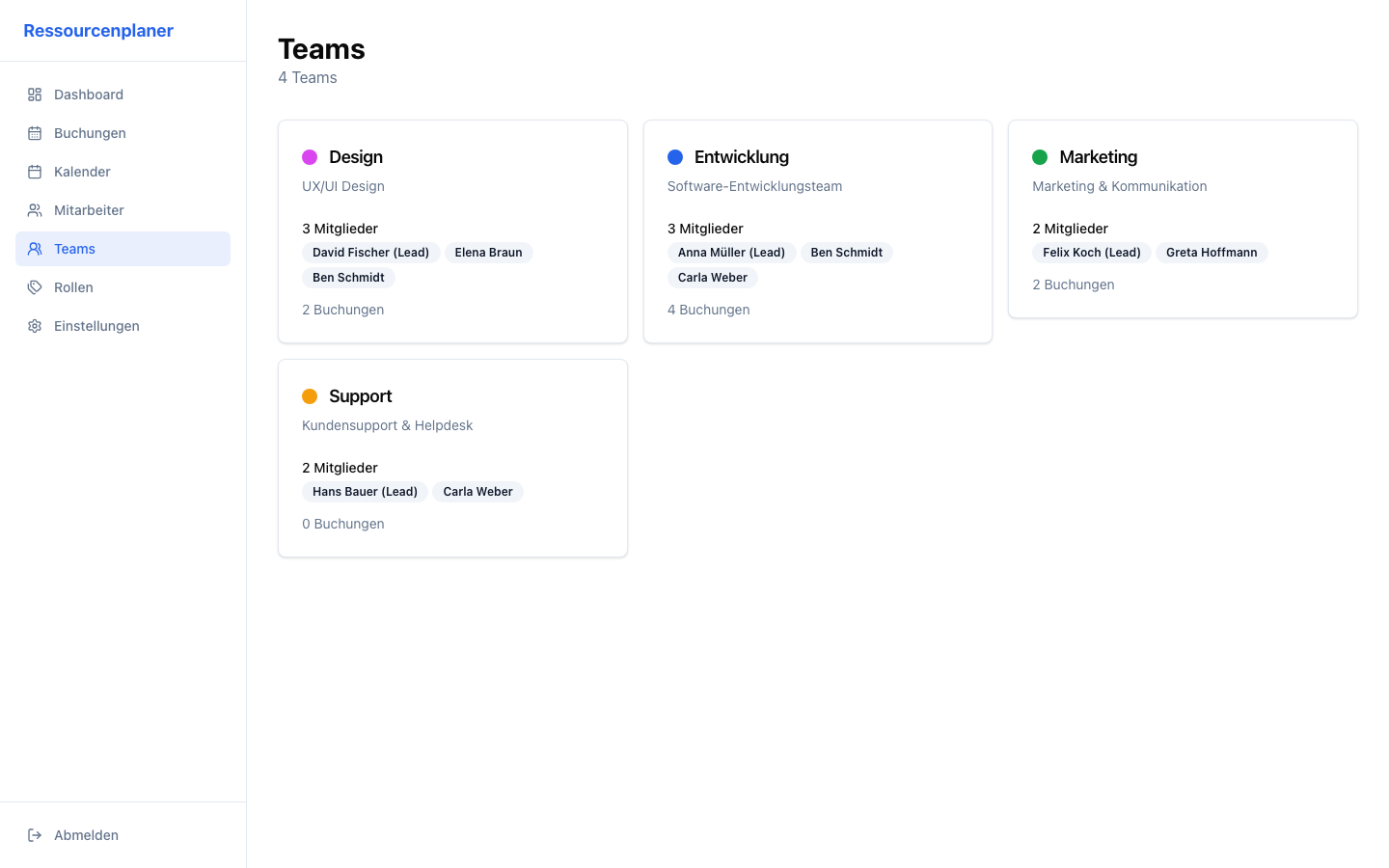The image size is (1389, 868).
Task: Click the orange color dot of Support team
Action: coord(310,395)
